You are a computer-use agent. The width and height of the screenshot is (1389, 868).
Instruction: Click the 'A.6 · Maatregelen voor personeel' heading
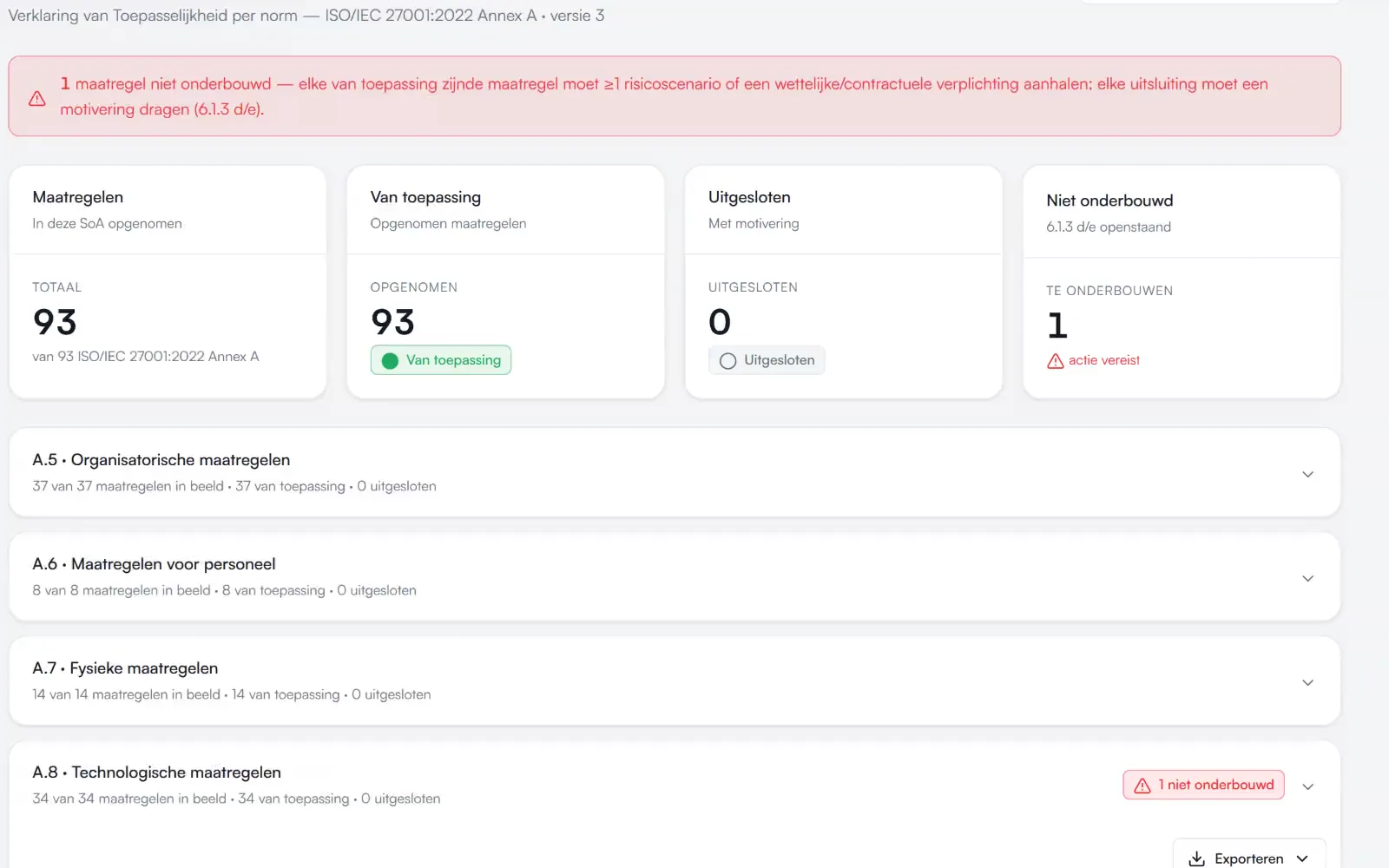click(154, 564)
